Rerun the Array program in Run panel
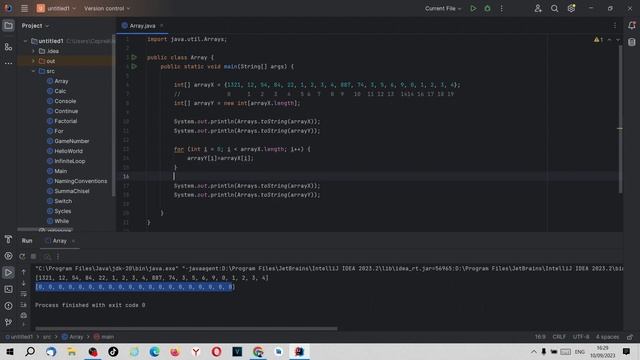The image size is (640, 360). [x=22, y=256]
